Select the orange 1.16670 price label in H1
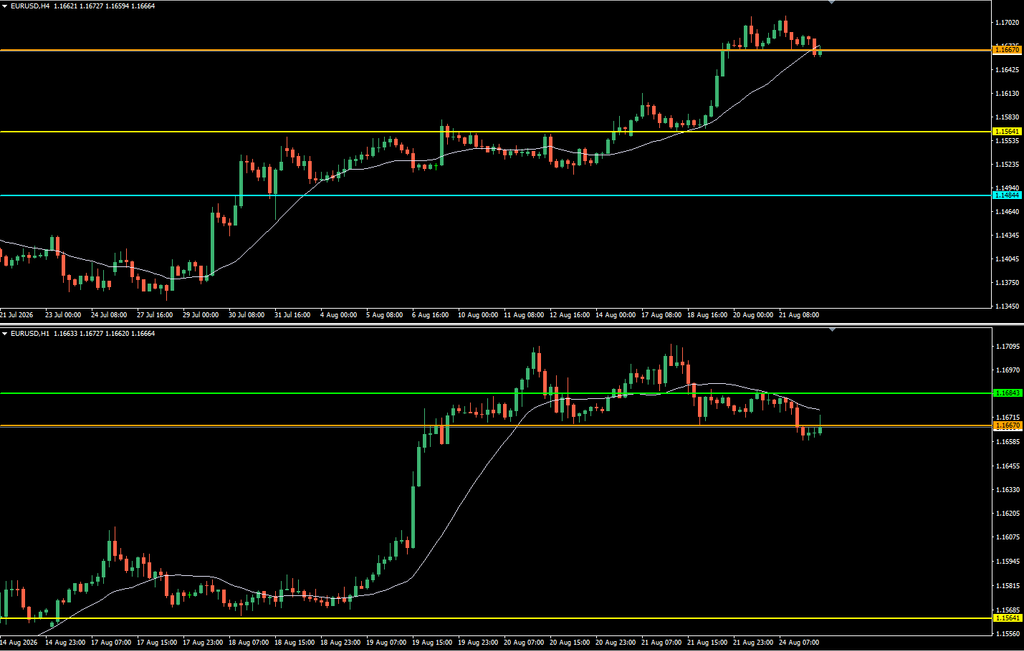This screenshot has width=1024, height=651. (x=1006, y=425)
